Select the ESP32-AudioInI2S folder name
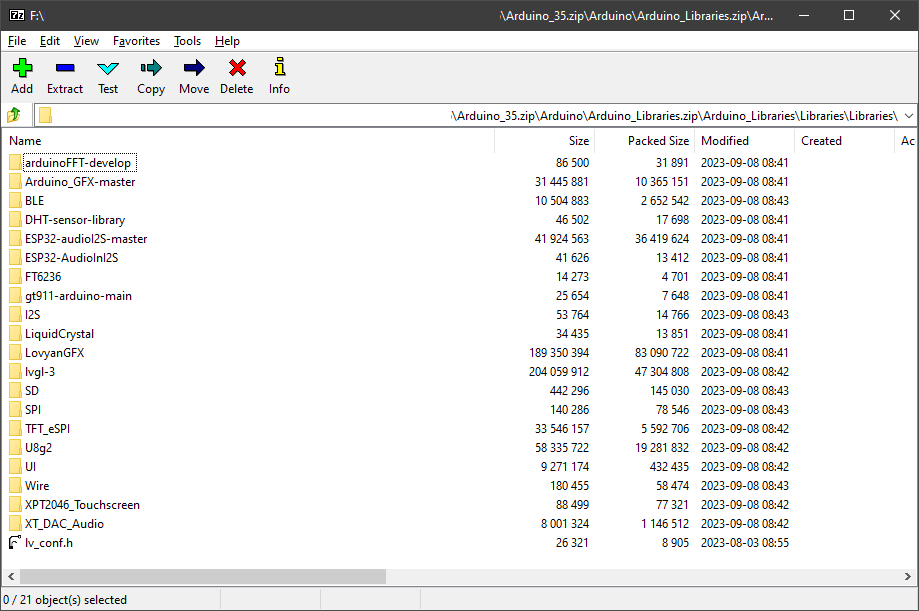The height and width of the screenshot is (611, 919). [72, 258]
